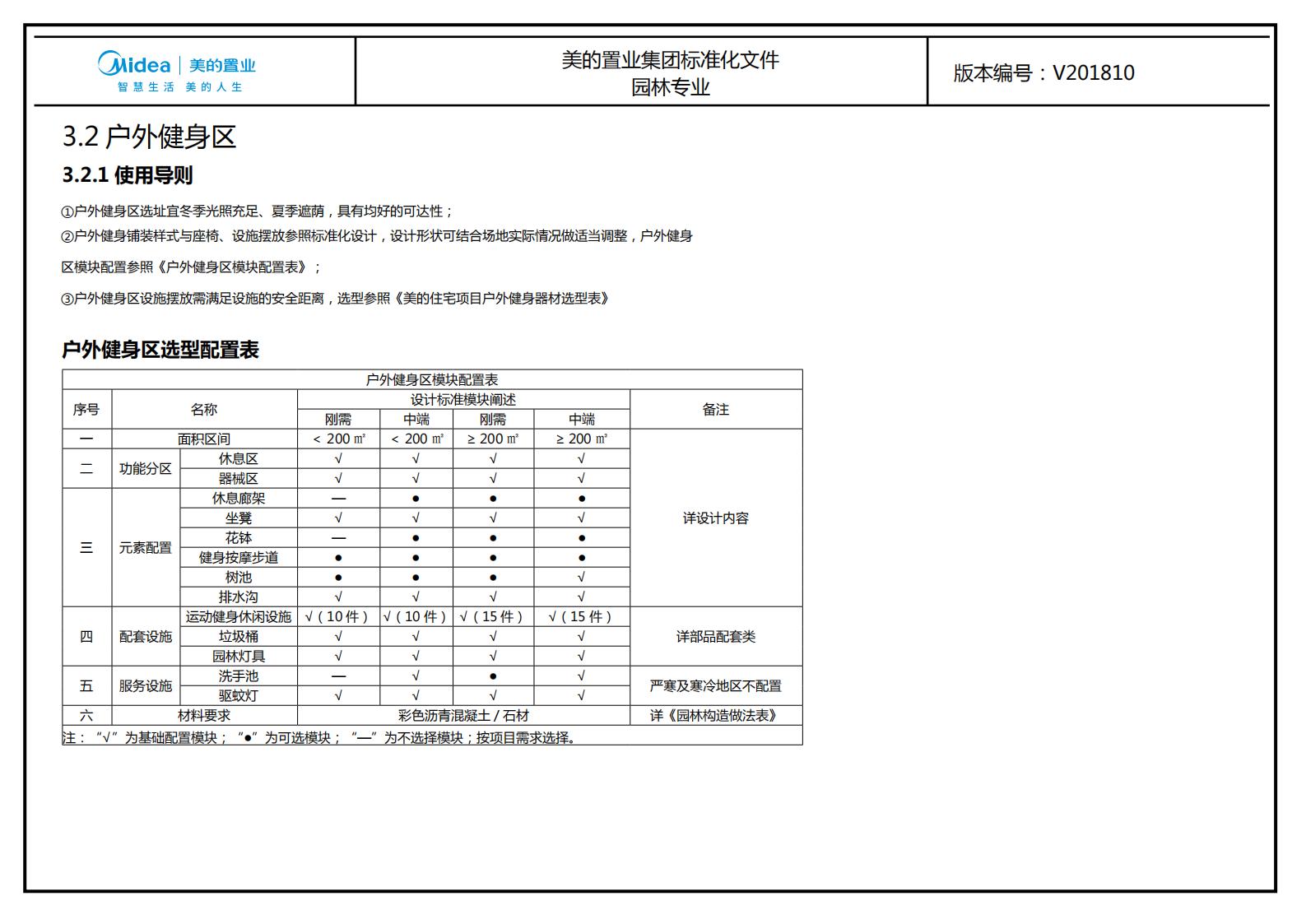The height and width of the screenshot is (924, 1306).
Task: Click the remark 详部品配套类
Action: (x=716, y=637)
